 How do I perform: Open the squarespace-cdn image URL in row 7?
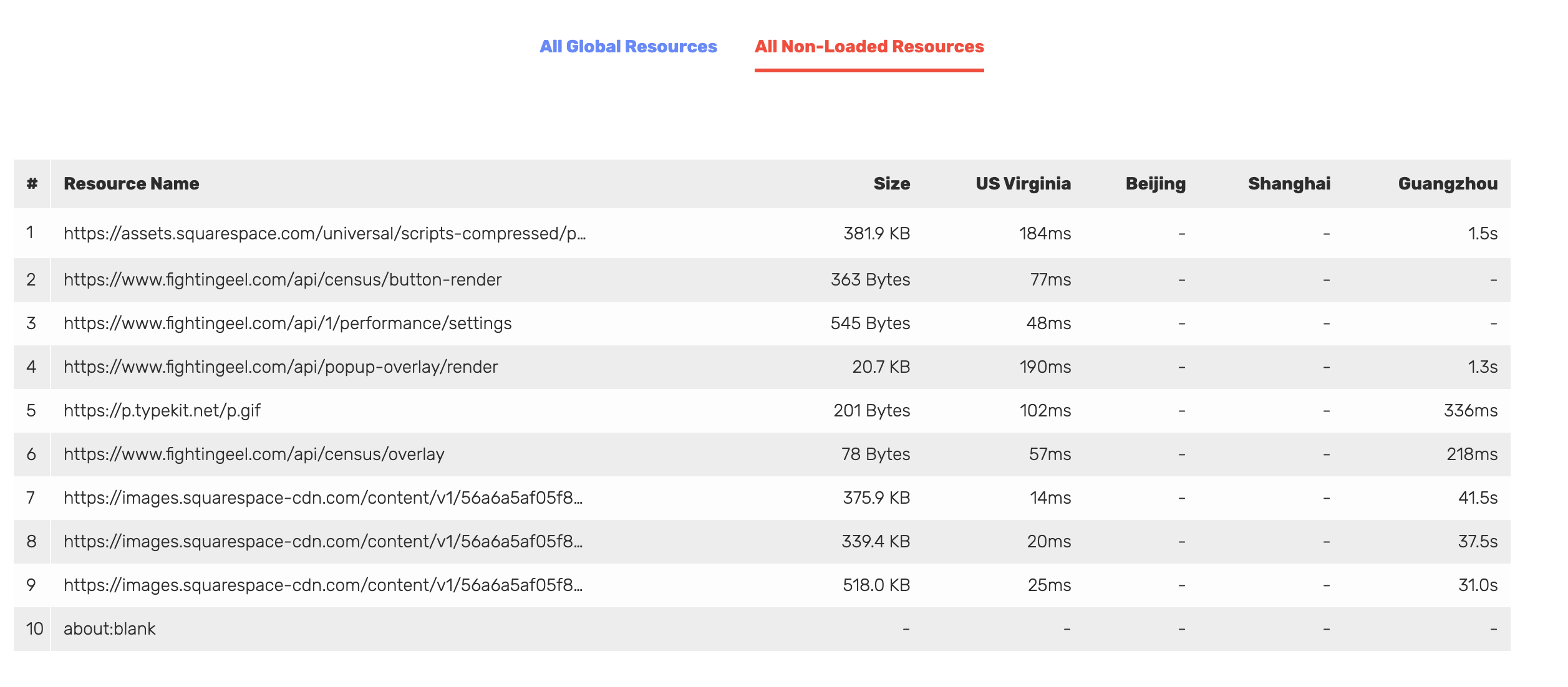click(323, 498)
